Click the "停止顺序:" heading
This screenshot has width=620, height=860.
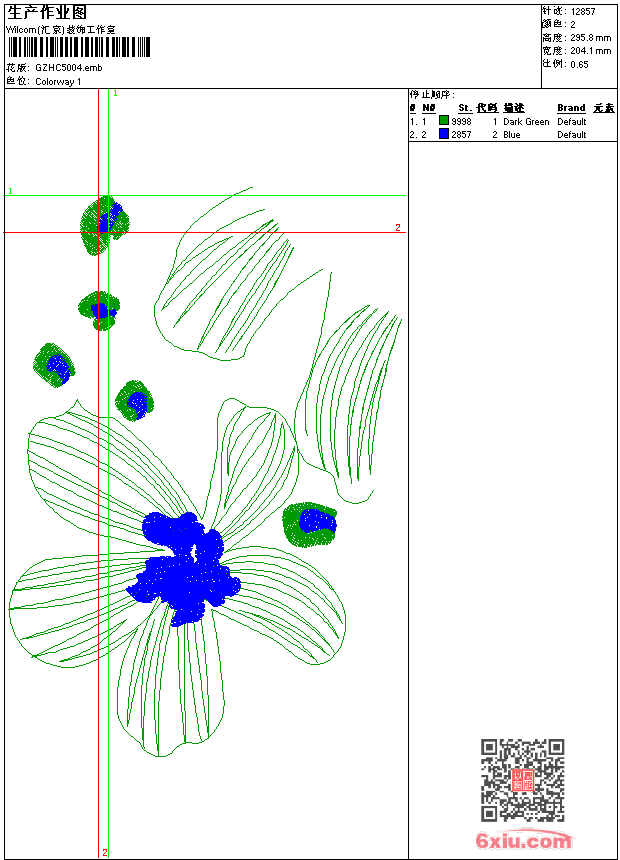coord(432,95)
